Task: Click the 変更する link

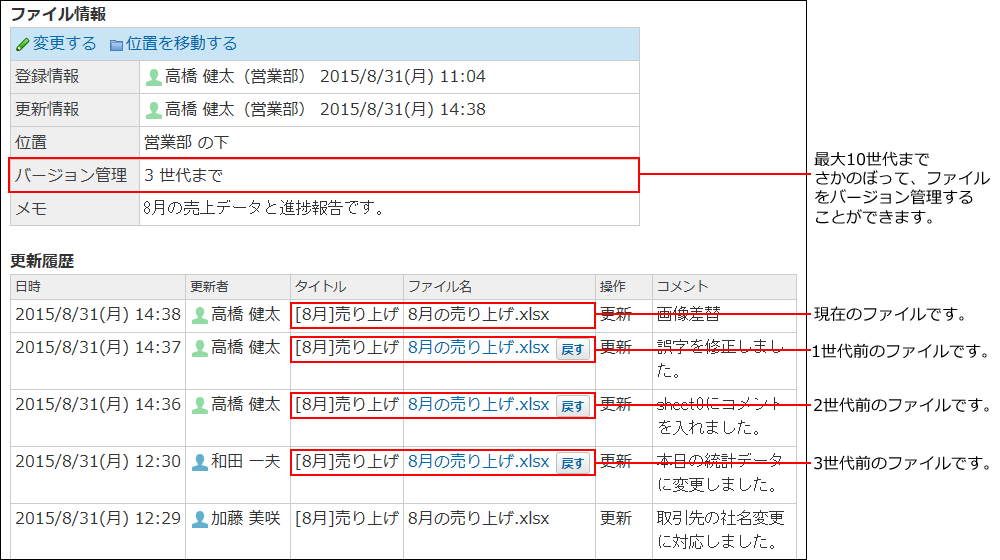Action: pyautogui.click(x=64, y=43)
